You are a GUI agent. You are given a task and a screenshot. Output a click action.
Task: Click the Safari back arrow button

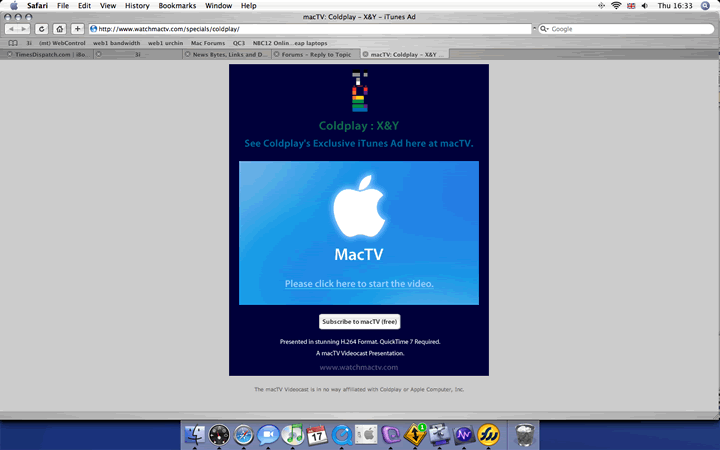(x=11, y=28)
